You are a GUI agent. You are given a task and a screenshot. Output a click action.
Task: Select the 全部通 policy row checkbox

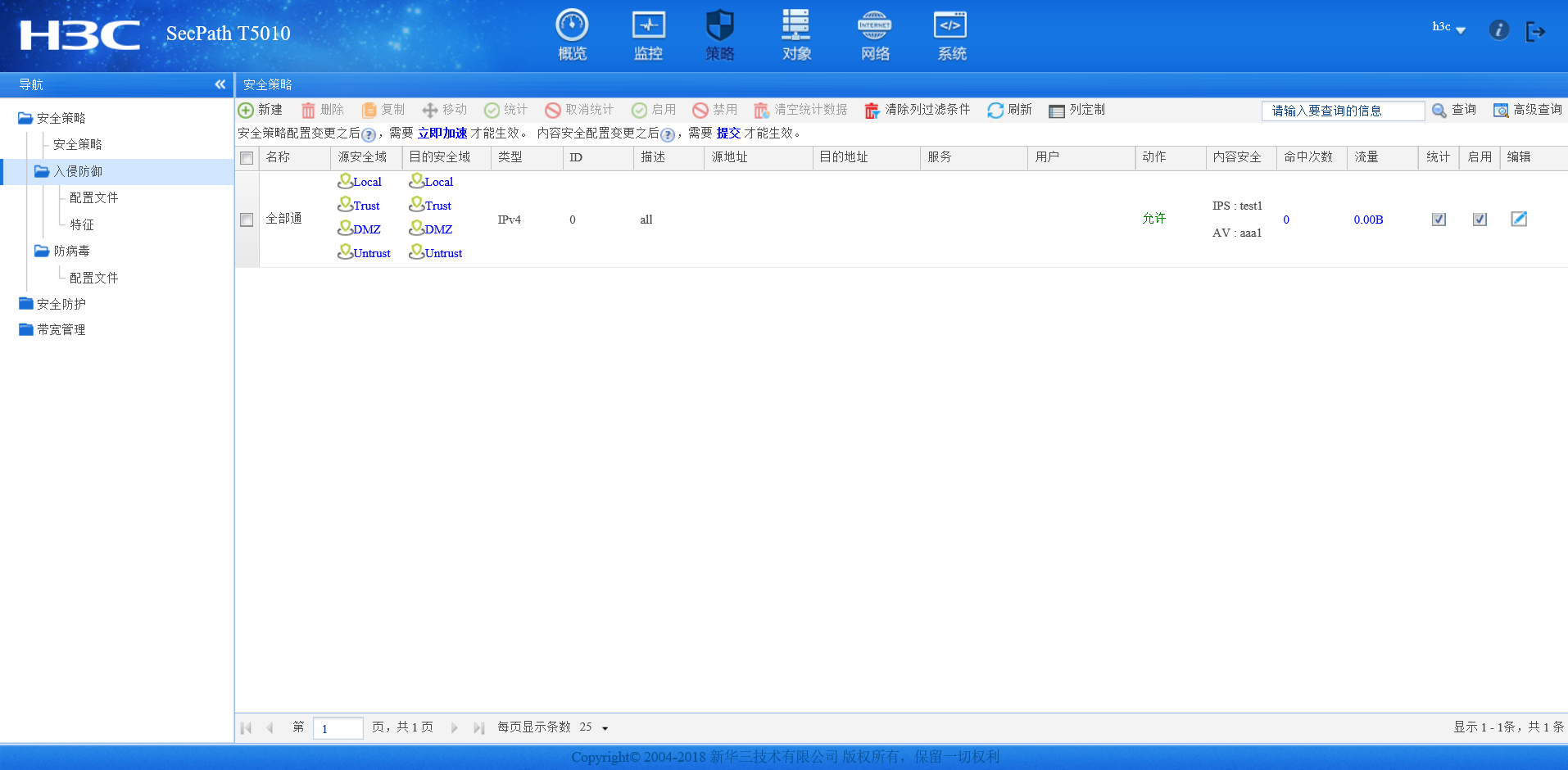247,220
